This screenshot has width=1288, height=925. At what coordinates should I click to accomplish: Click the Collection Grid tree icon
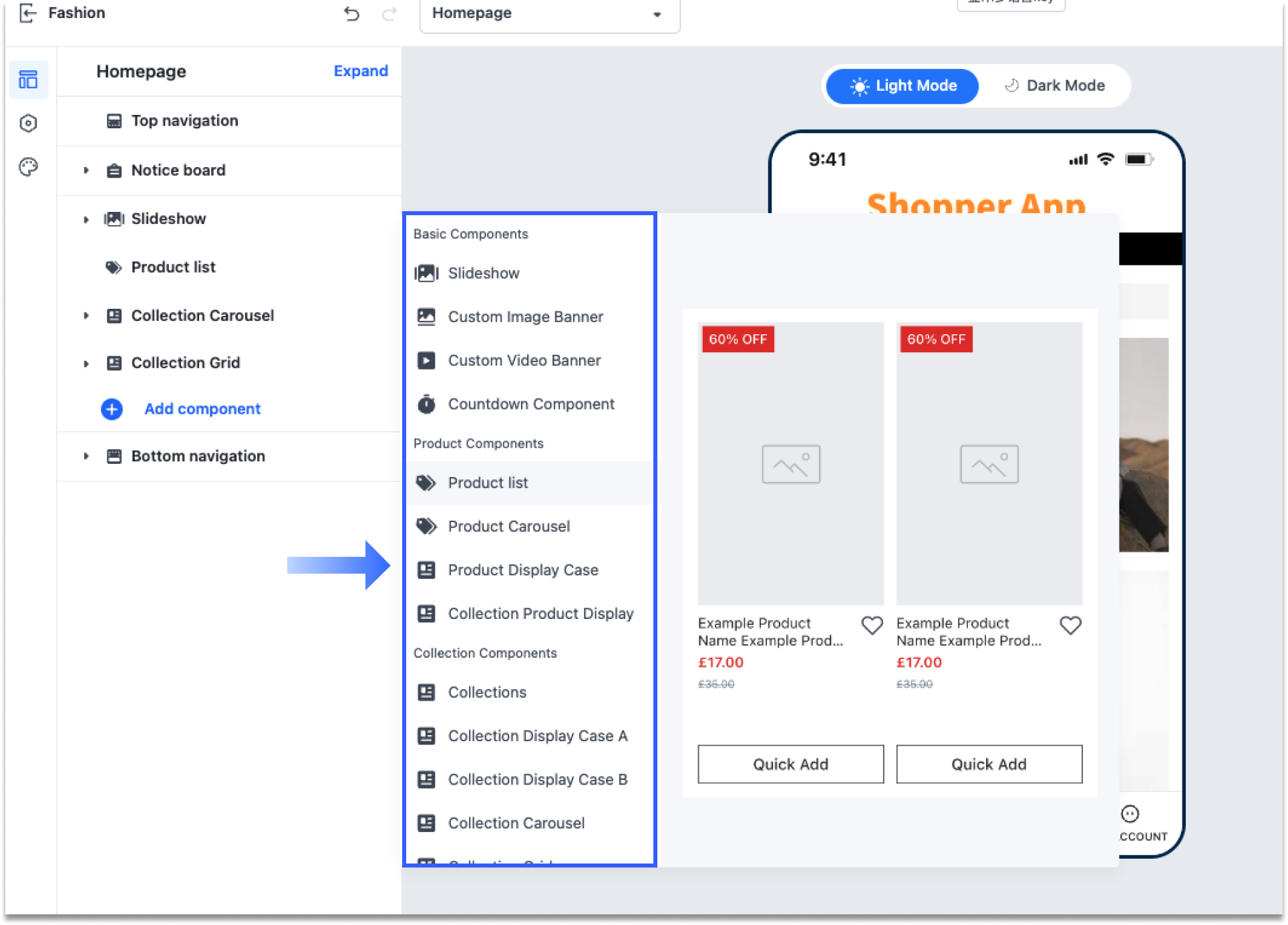tap(114, 363)
